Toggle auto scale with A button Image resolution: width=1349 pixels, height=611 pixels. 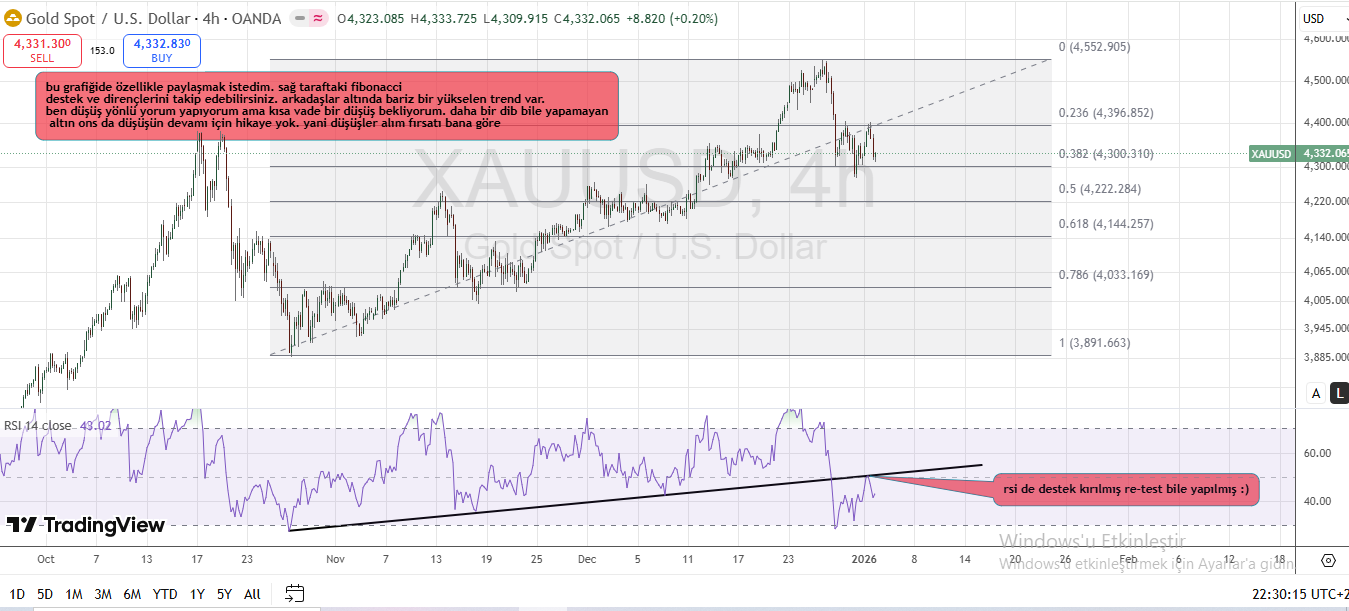tap(1317, 393)
